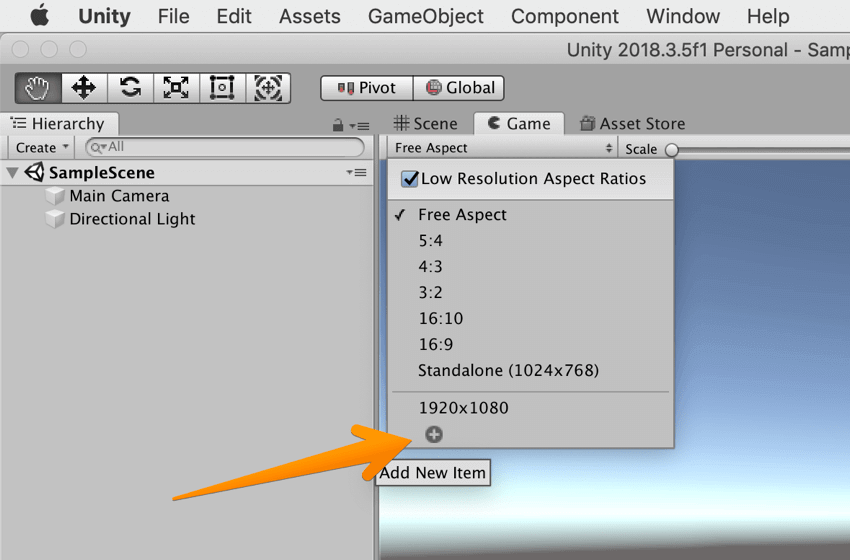Viewport: 850px width, 560px height.
Task: Select the combined Transform tool
Action: (x=268, y=88)
